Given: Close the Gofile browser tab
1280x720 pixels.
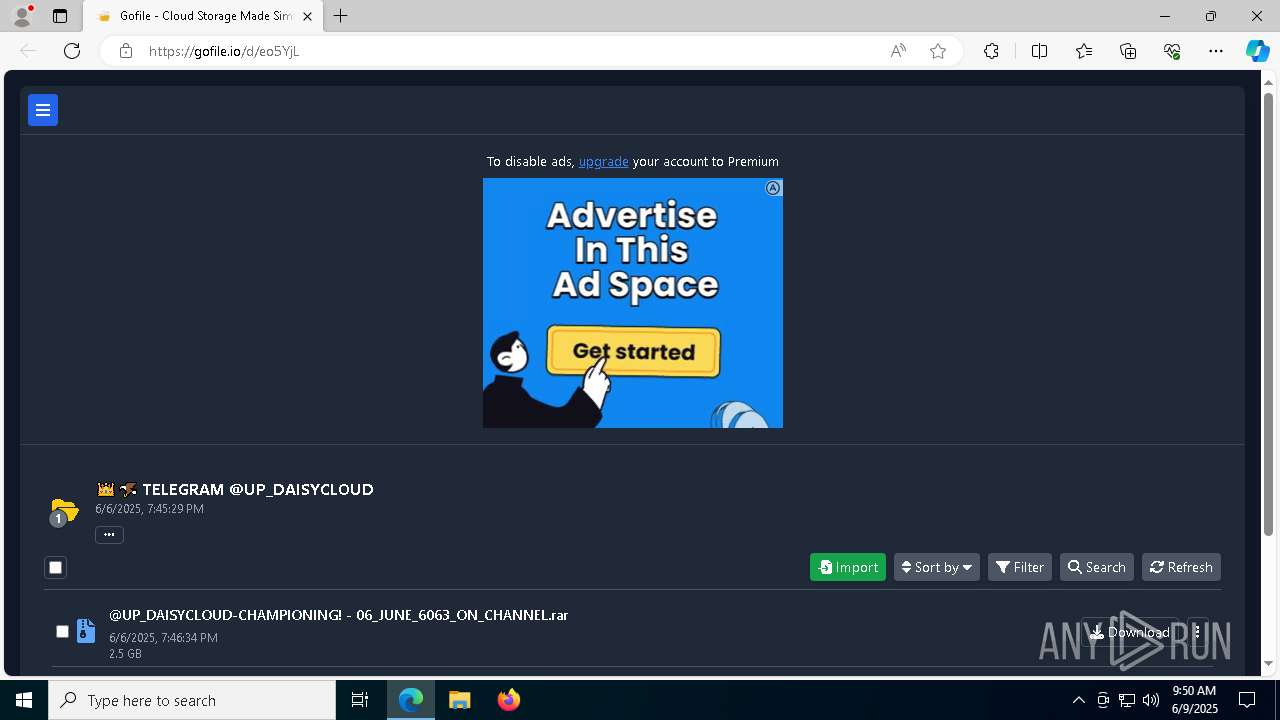Looking at the screenshot, I should [308, 16].
